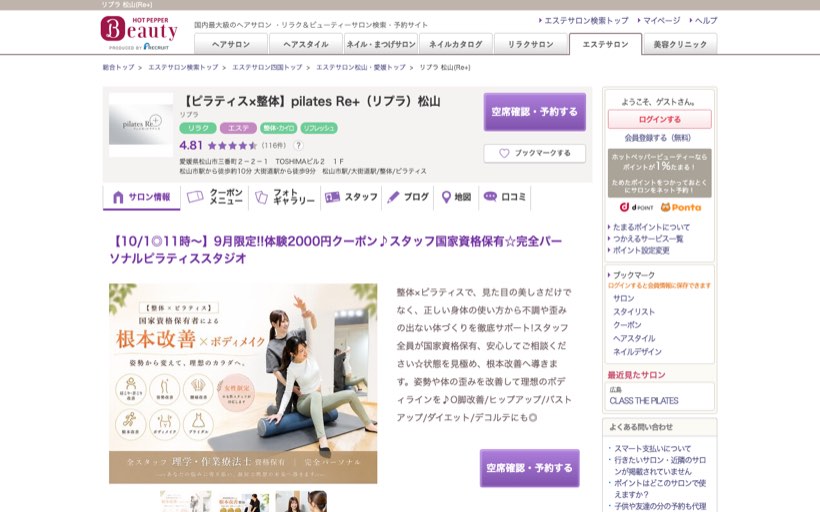Screen dimensions: 820x512
Task: Switch to the 地図 tab
Action: tap(456, 197)
